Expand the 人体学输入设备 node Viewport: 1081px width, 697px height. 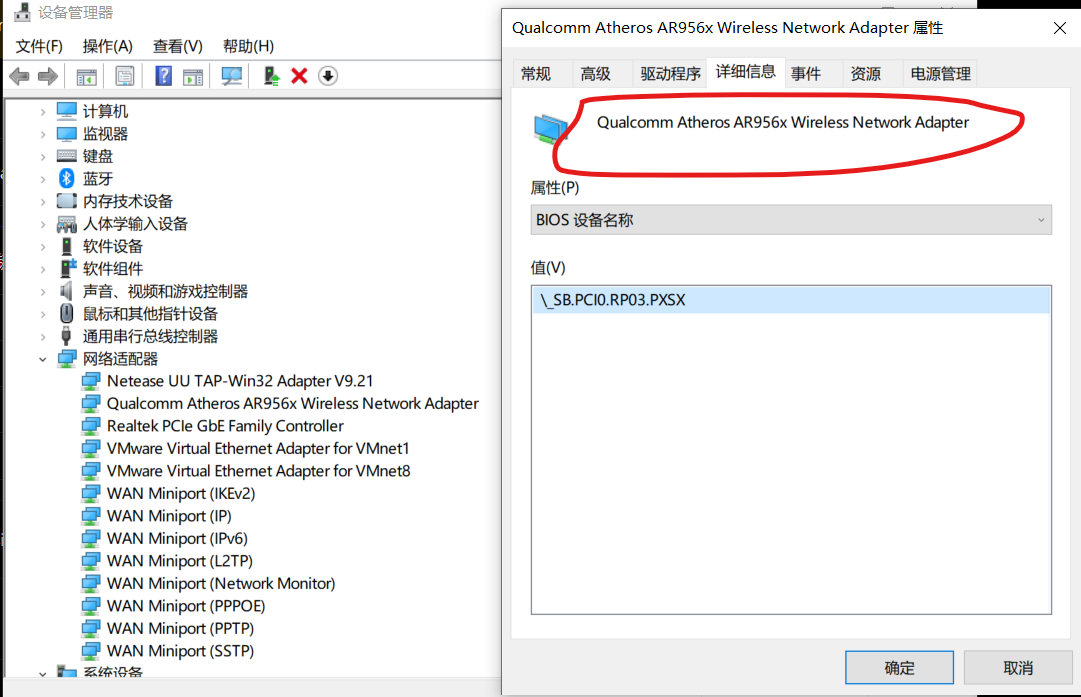click(43, 224)
